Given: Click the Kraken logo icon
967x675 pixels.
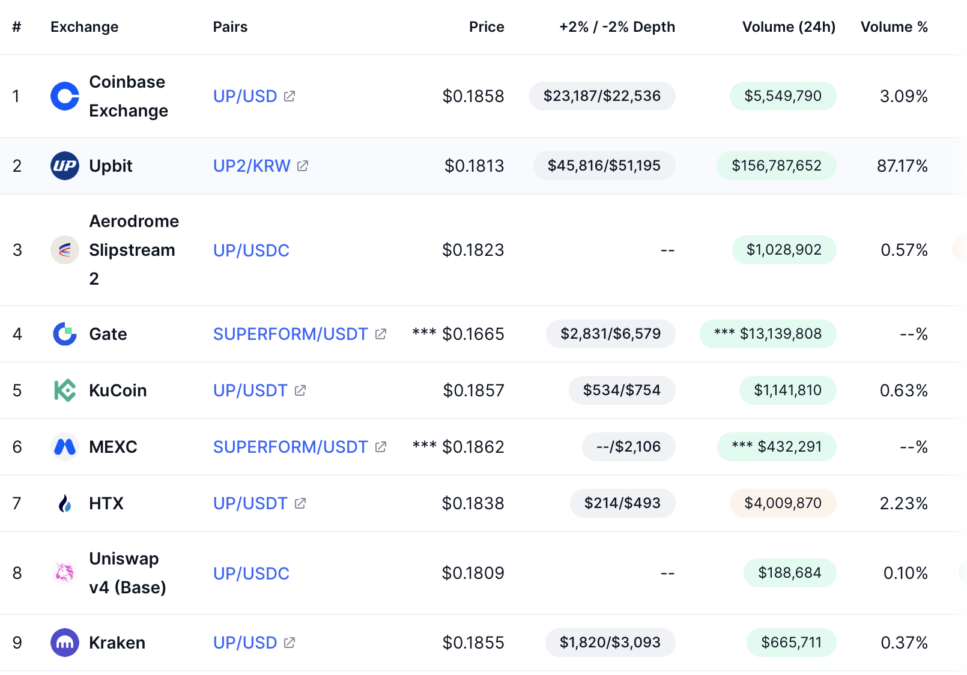Looking at the screenshot, I should point(65,642).
